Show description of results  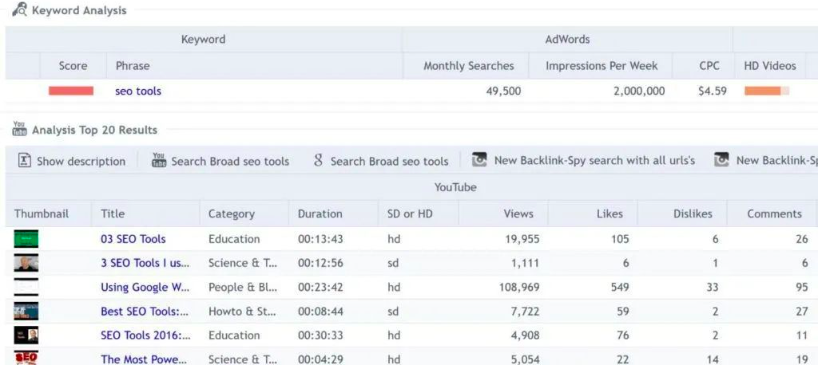(x=81, y=161)
